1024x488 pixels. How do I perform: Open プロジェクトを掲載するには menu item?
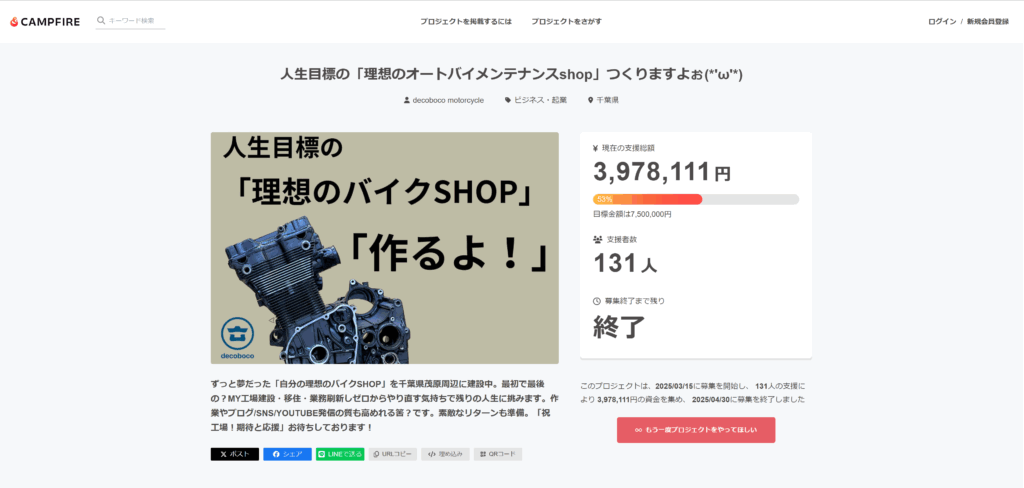(466, 22)
